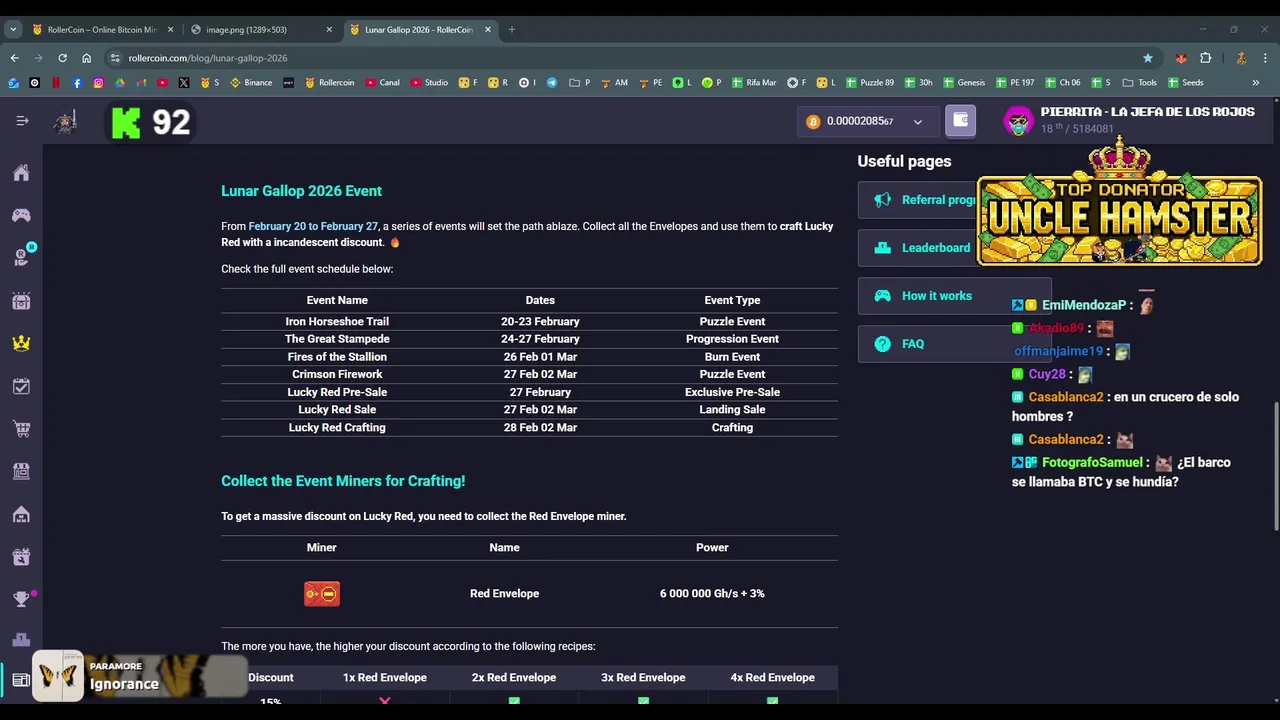The width and height of the screenshot is (1280, 720).
Task: Expand the Bitcoin balance currency dropdown
Action: (x=917, y=122)
